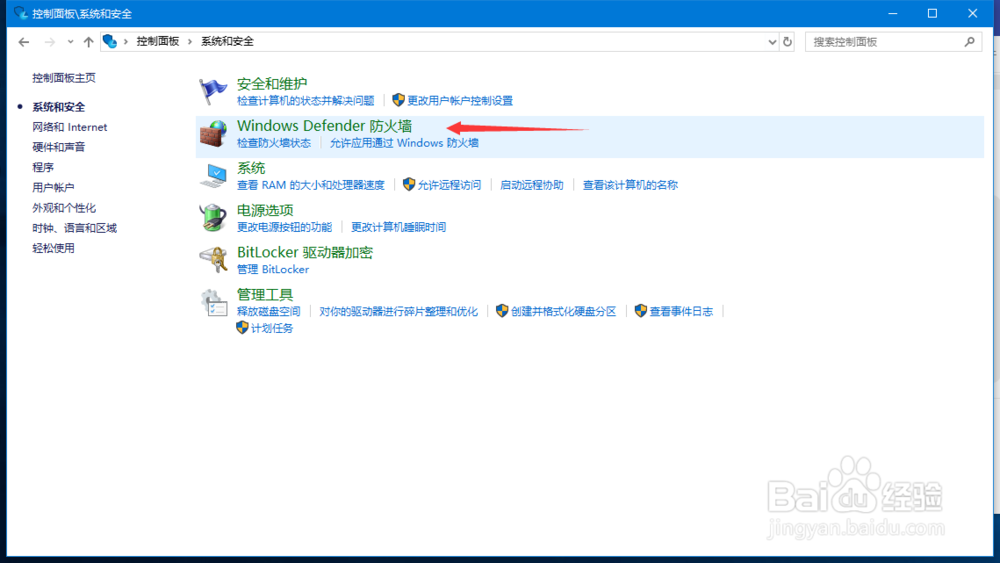The width and height of the screenshot is (1000, 563).
Task: Click 查看该计算机的名称 link
Action: pos(630,185)
